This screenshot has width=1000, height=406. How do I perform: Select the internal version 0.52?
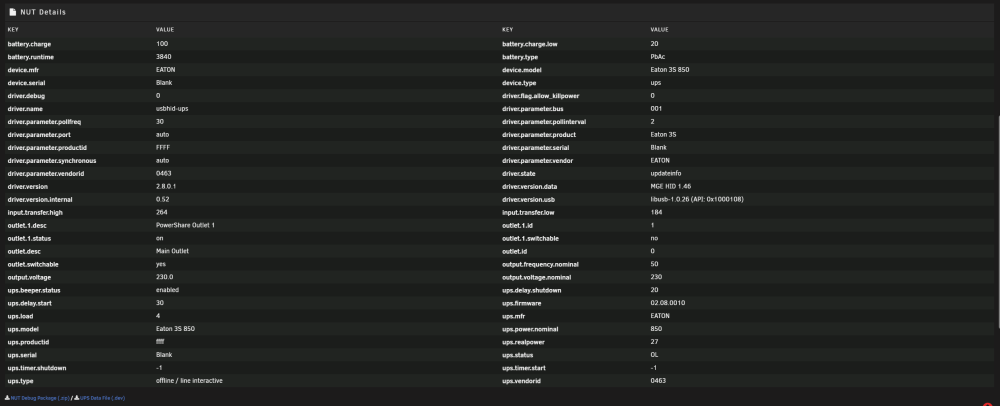pos(163,199)
